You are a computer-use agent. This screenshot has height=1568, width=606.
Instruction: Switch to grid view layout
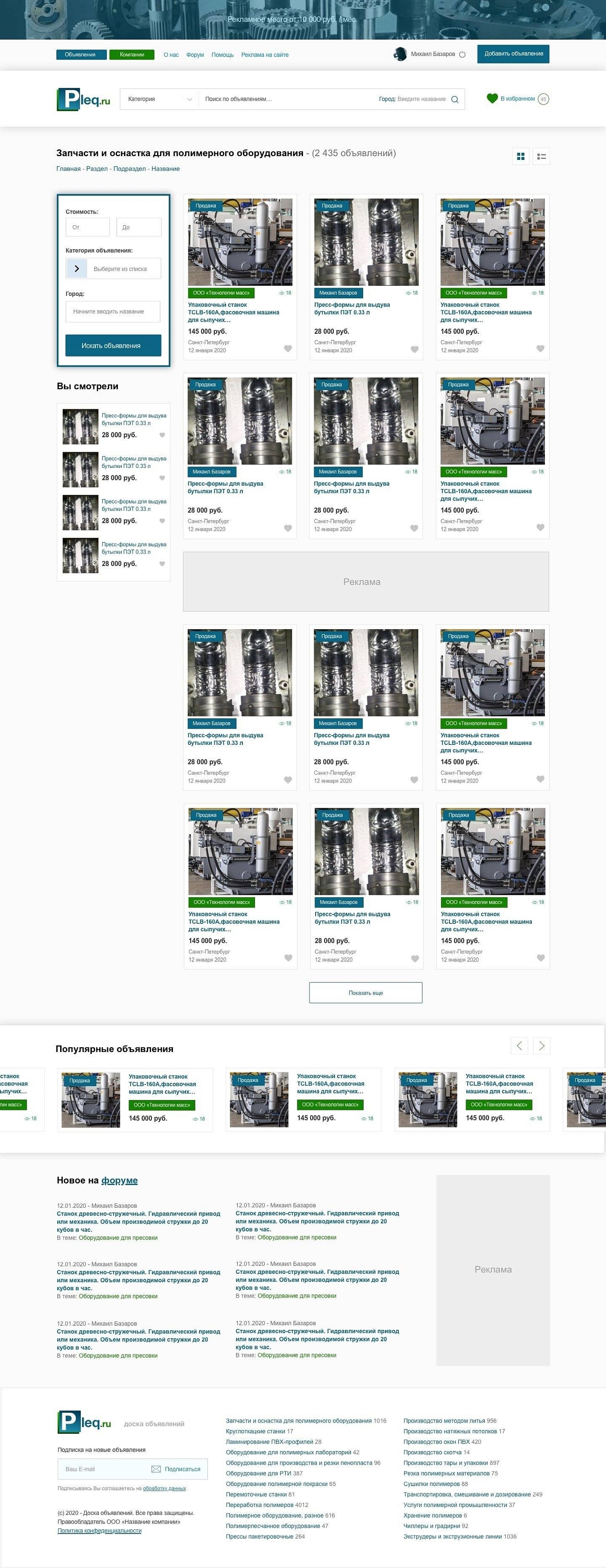pos(520,157)
